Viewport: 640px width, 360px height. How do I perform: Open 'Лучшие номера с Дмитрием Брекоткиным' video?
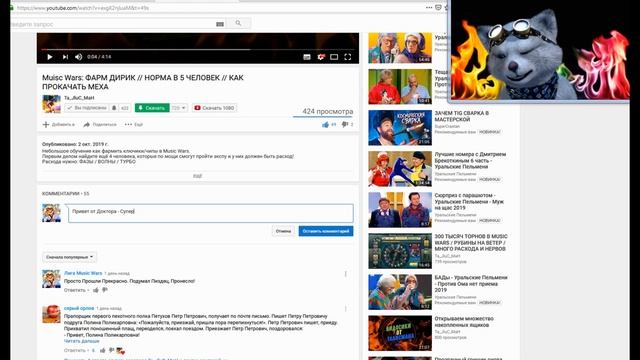point(470,160)
